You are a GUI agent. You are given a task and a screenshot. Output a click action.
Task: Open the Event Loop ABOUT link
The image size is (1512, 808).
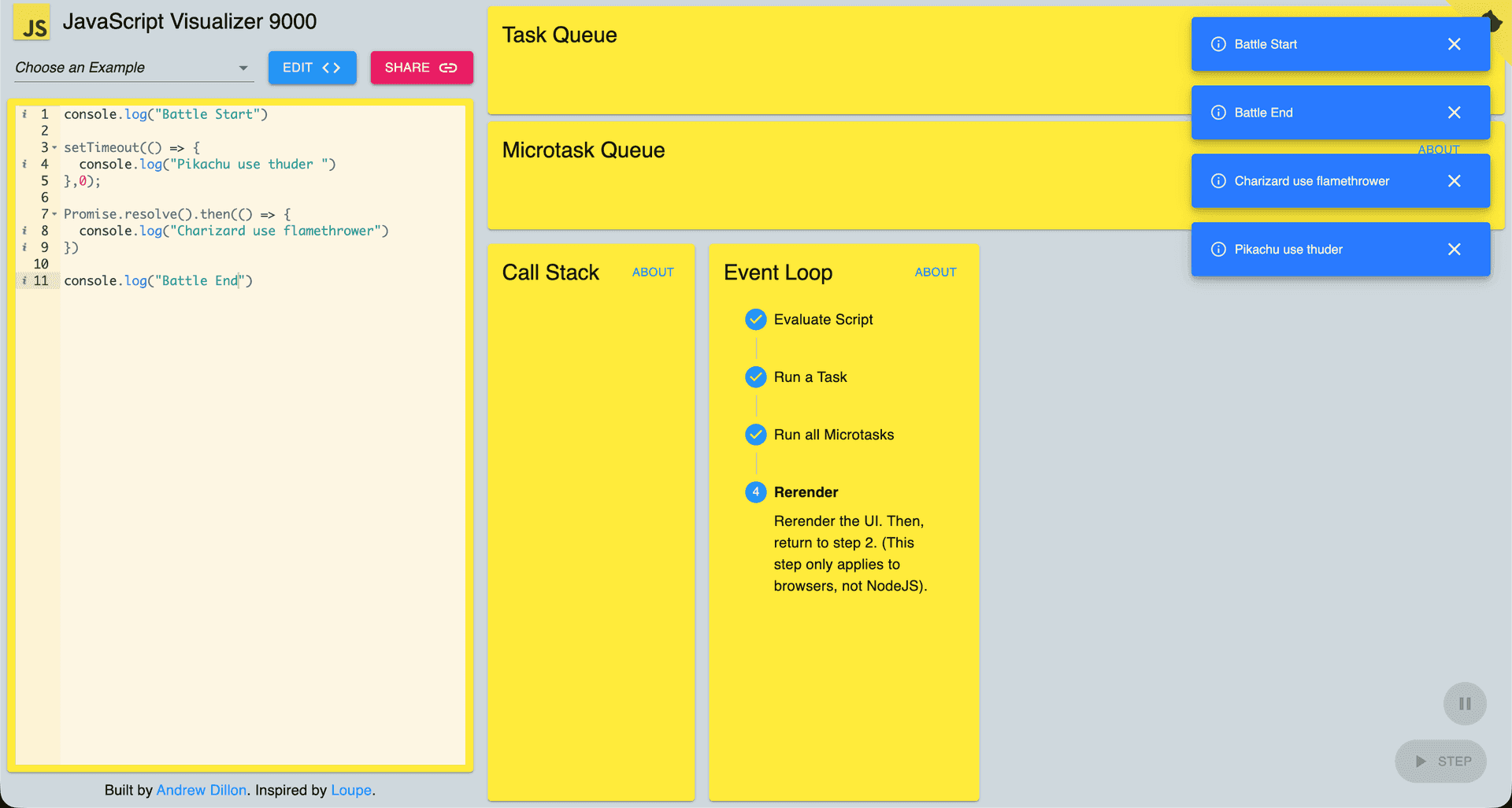(x=936, y=272)
